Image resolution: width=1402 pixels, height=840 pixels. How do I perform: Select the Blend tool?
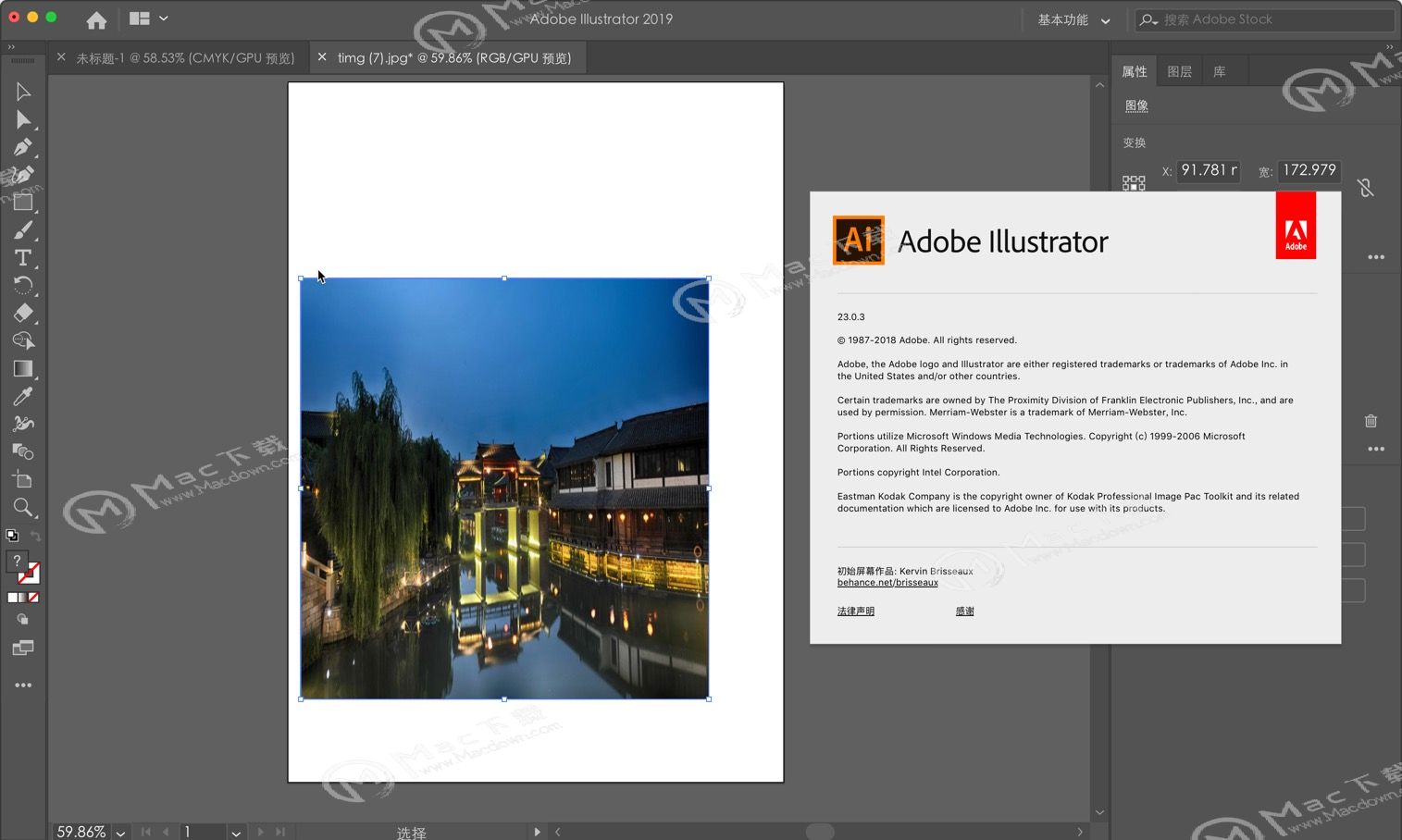point(23,451)
